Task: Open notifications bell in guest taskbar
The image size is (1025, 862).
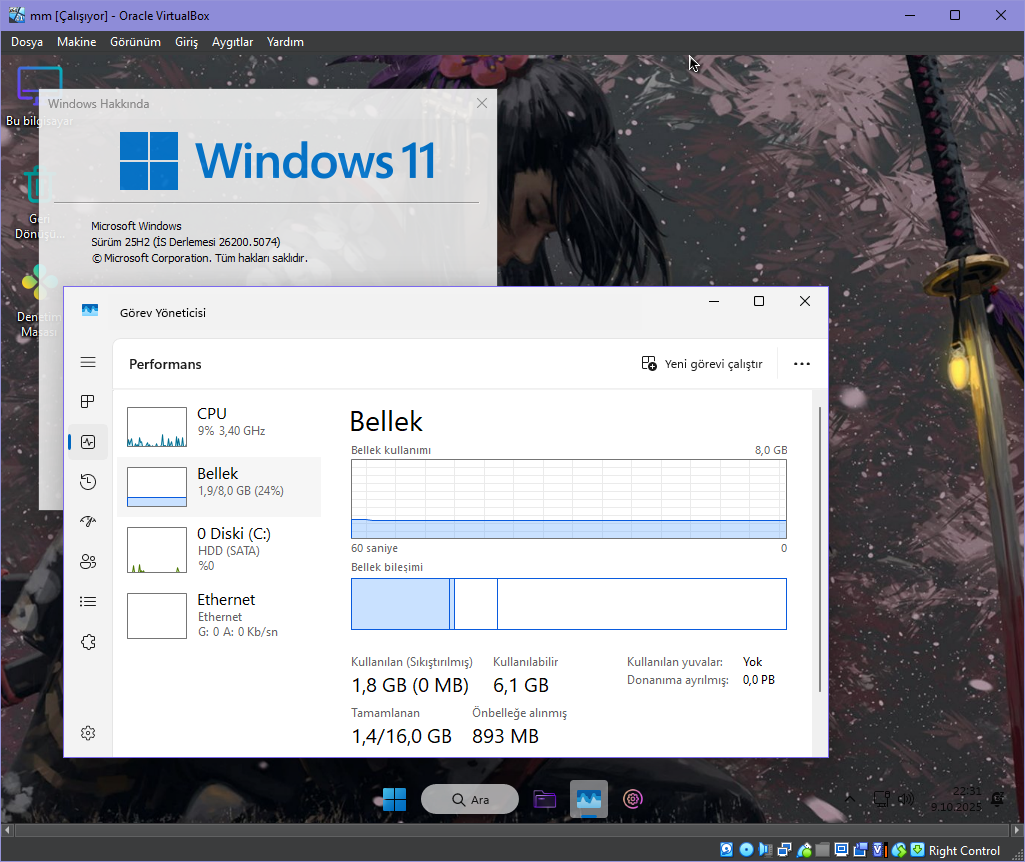Action: click(998, 799)
